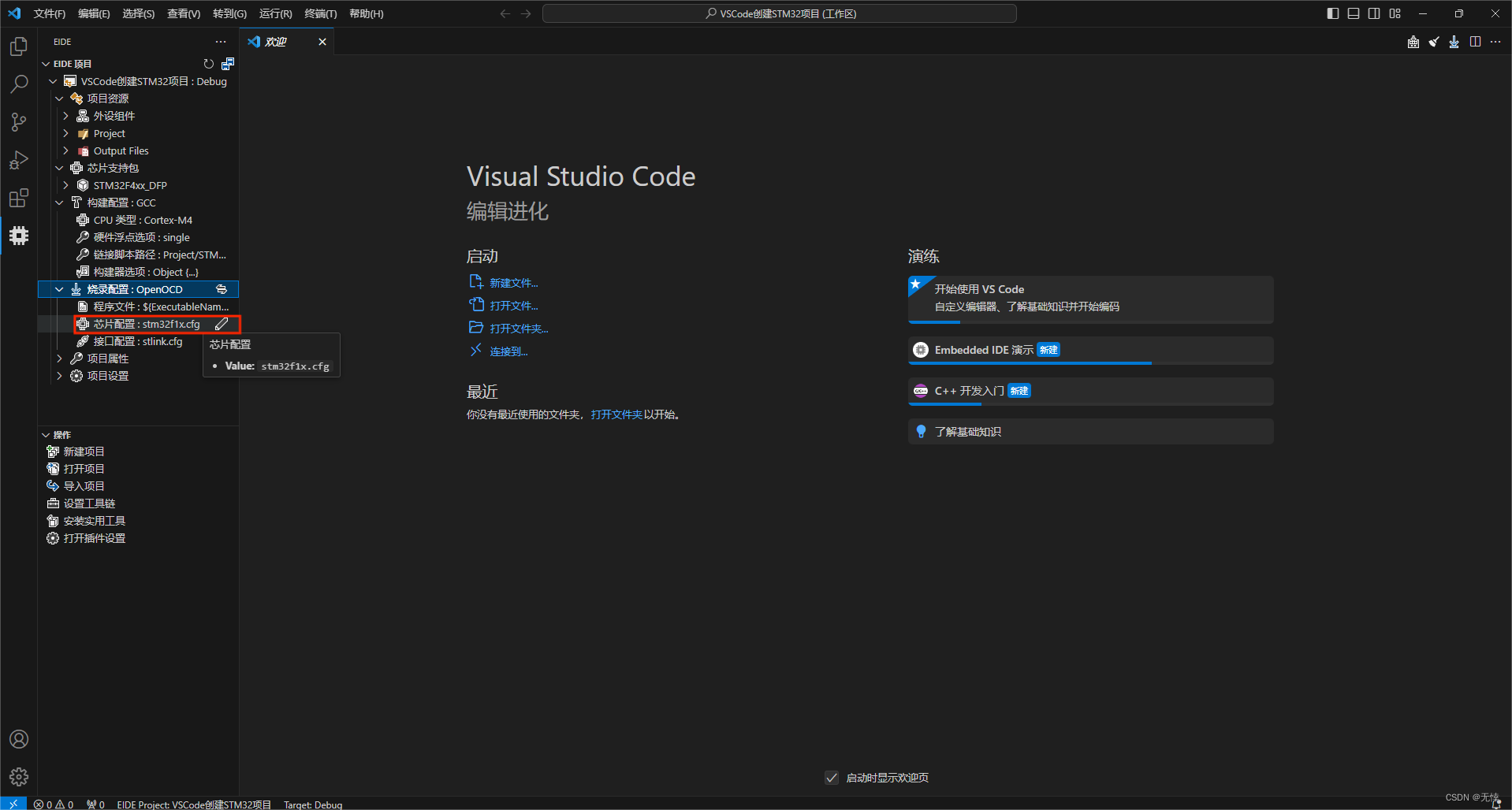This screenshot has height=810, width=1512.
Task: Collapse the EIDE 项目 section
Action: coord(46,64)
